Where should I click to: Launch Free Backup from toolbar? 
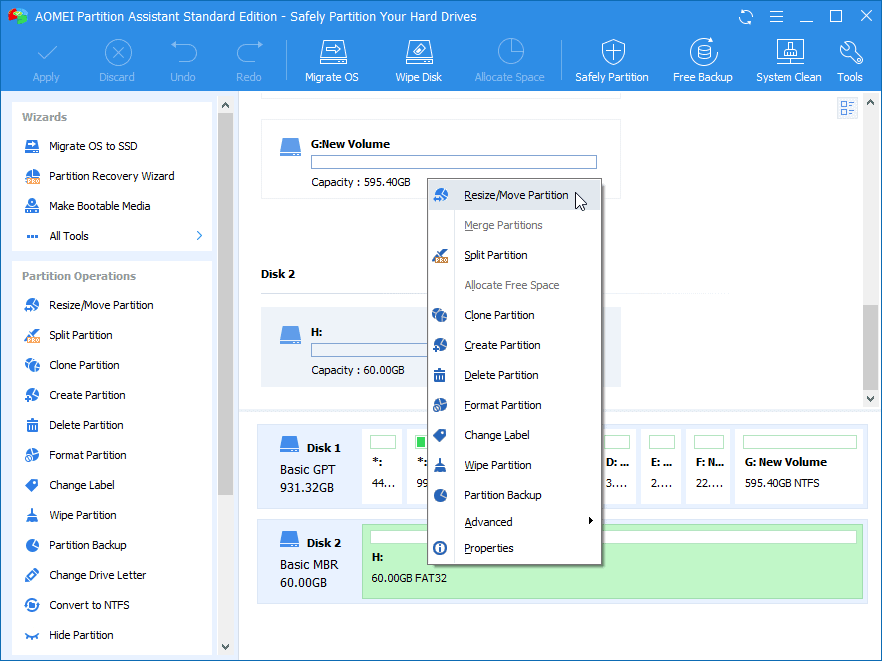703,61
